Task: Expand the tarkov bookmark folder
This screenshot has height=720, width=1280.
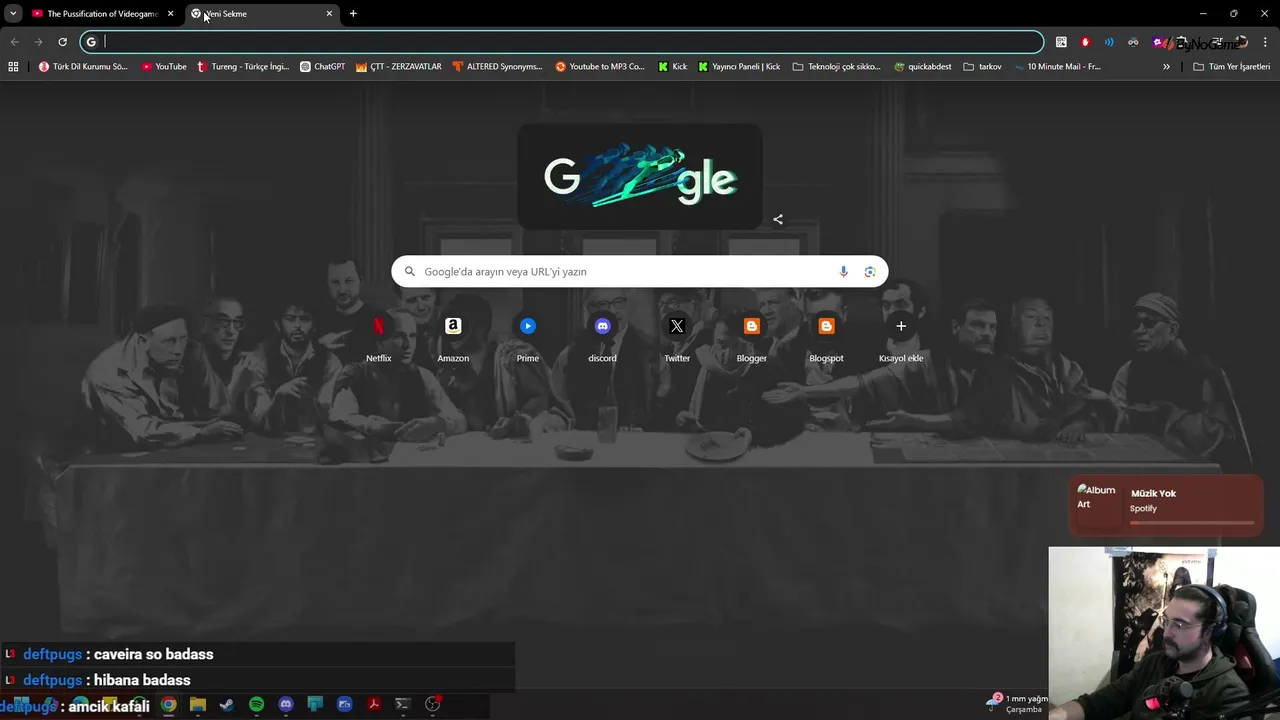Action: pyautogui.click(x=982, y=67)
